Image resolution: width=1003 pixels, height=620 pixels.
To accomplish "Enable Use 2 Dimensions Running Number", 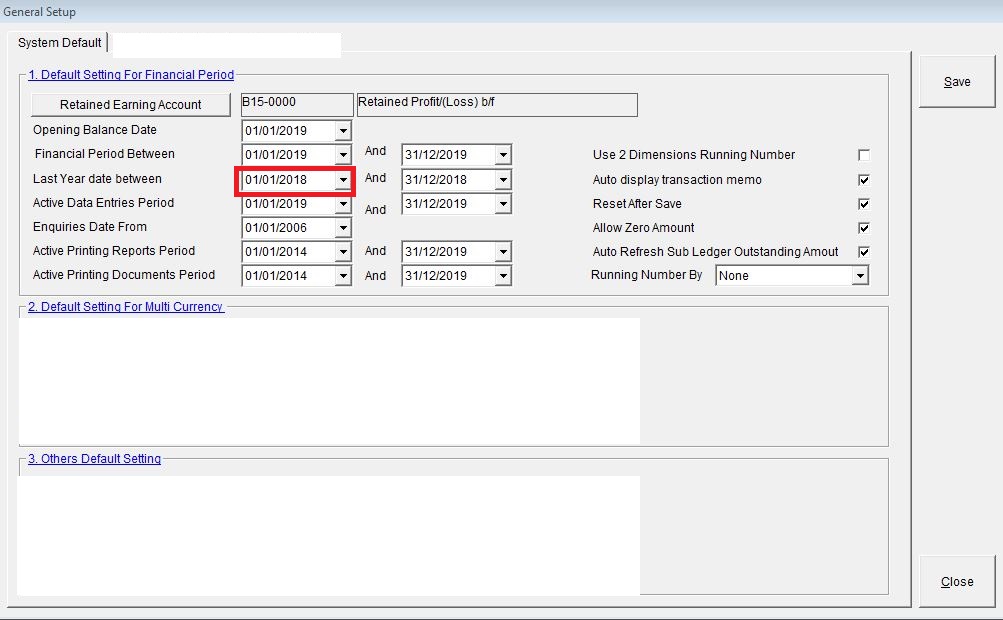I will tap(864, 155).
